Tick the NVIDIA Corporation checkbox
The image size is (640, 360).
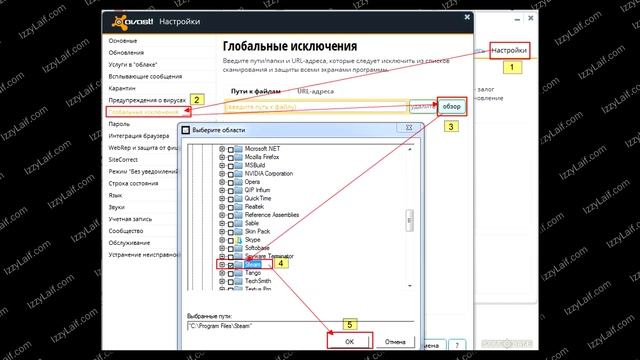[x=231, y=174]
